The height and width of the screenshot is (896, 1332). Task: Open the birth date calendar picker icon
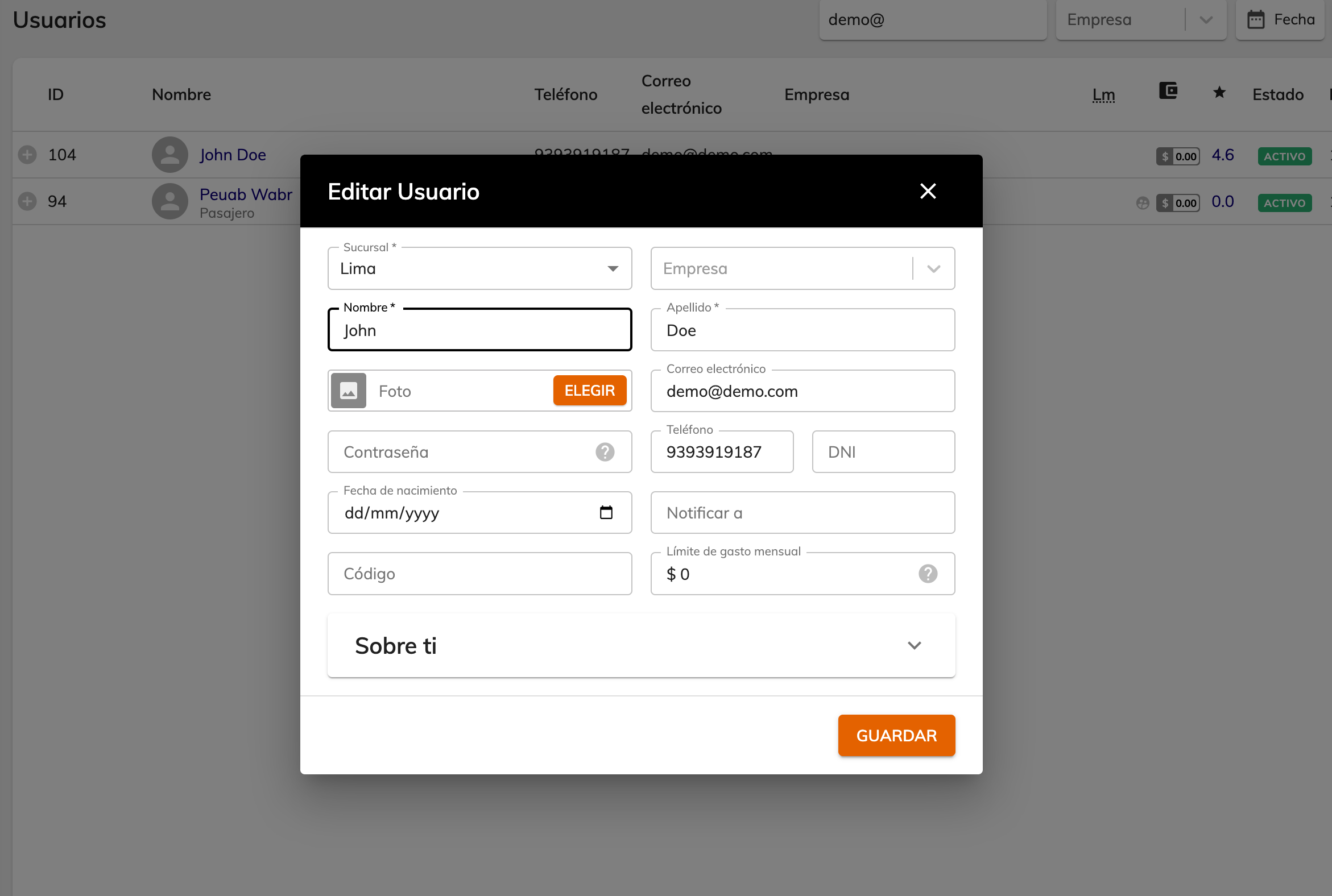point(605,513)
